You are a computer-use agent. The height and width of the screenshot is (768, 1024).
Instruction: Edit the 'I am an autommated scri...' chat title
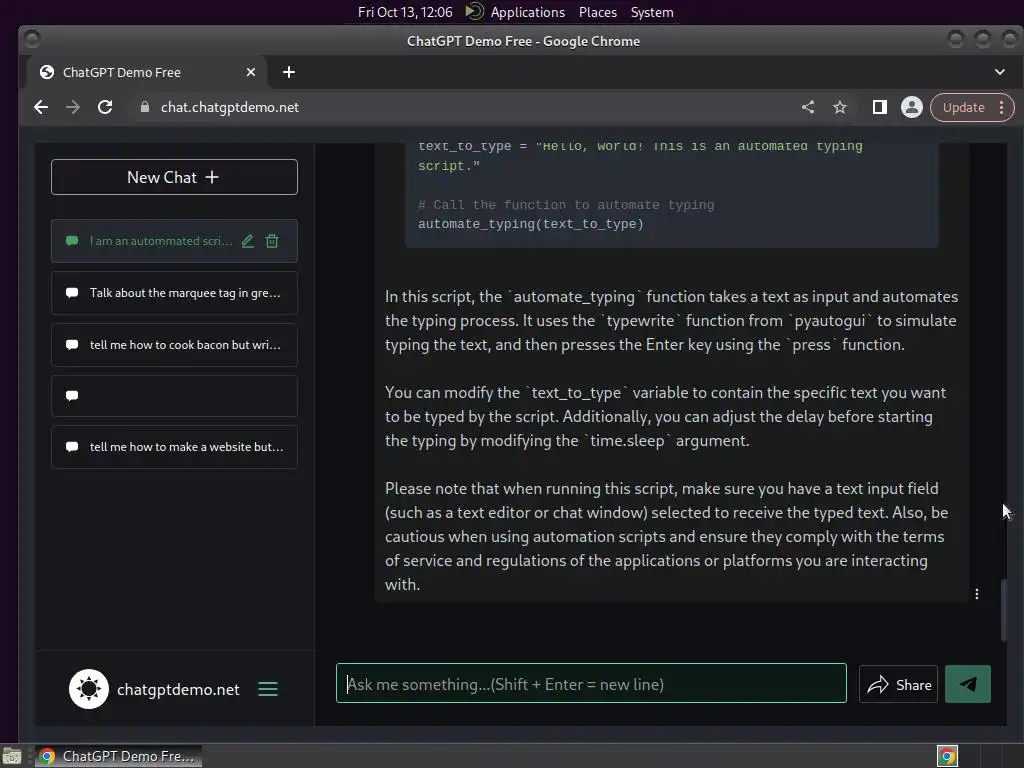pos(248,241)
